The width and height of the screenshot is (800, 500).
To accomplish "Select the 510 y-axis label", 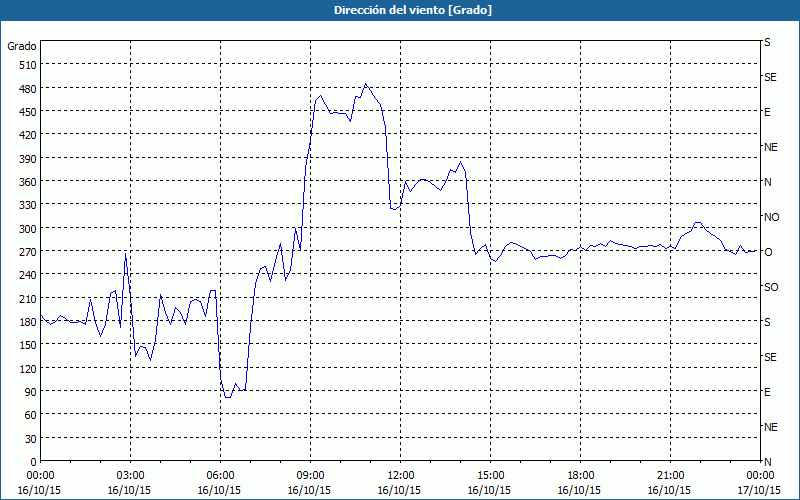I will tap(28, 65).
